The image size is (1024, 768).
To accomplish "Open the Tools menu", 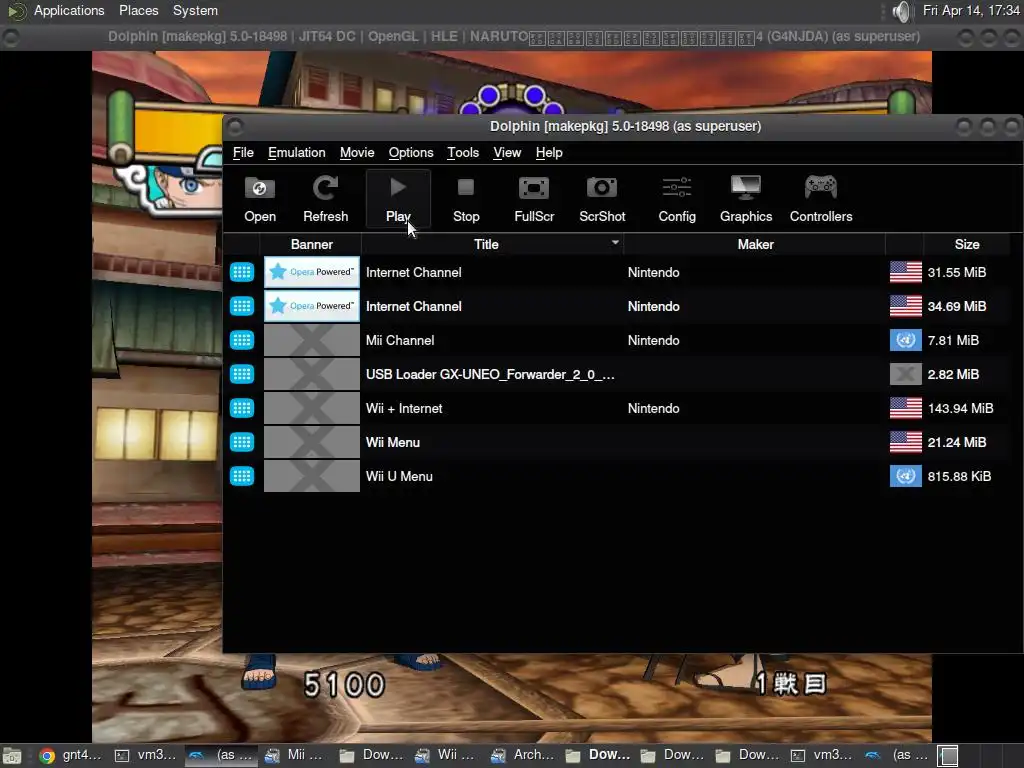I will [463, 152].
